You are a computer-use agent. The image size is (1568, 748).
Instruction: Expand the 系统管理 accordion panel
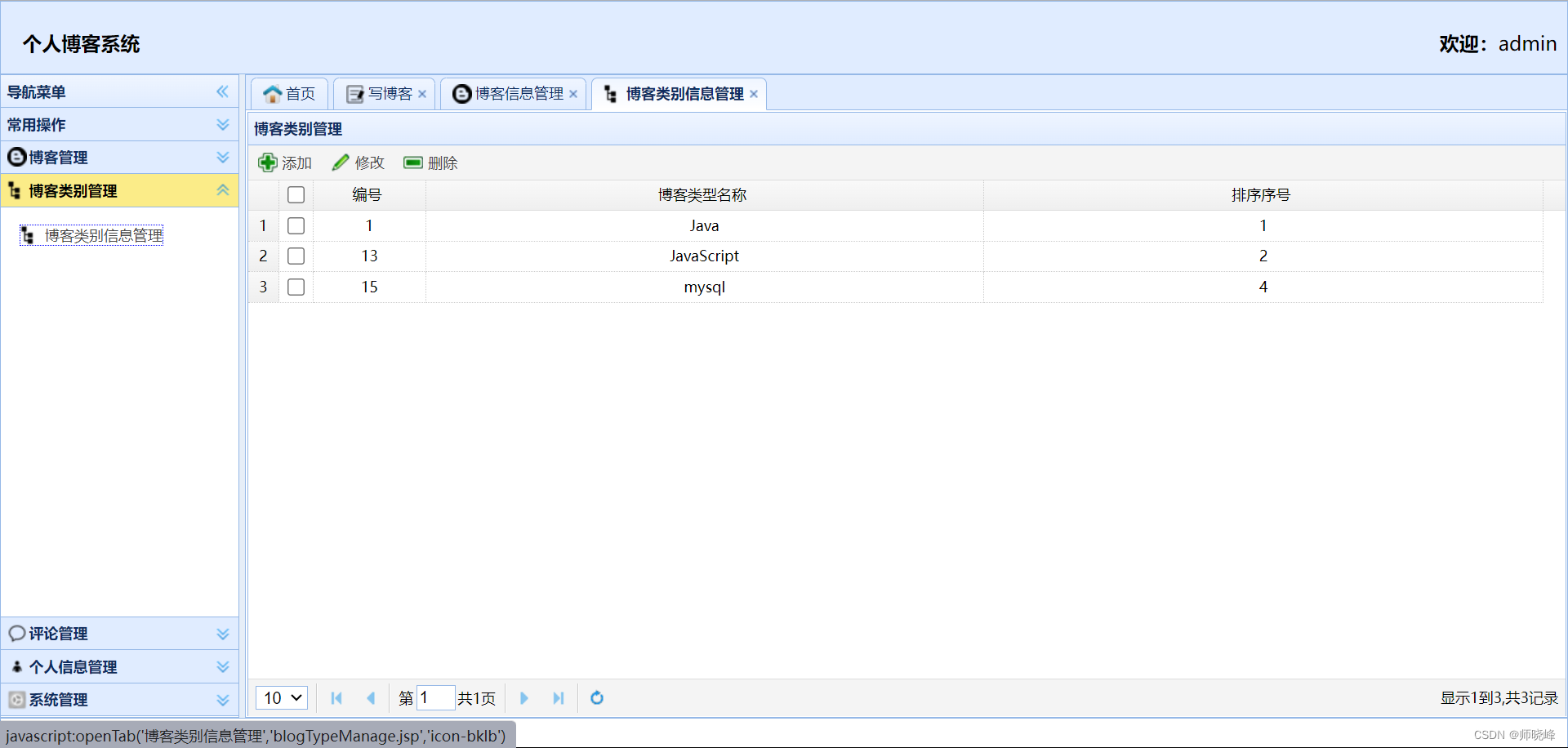click(x=223, y=700)
